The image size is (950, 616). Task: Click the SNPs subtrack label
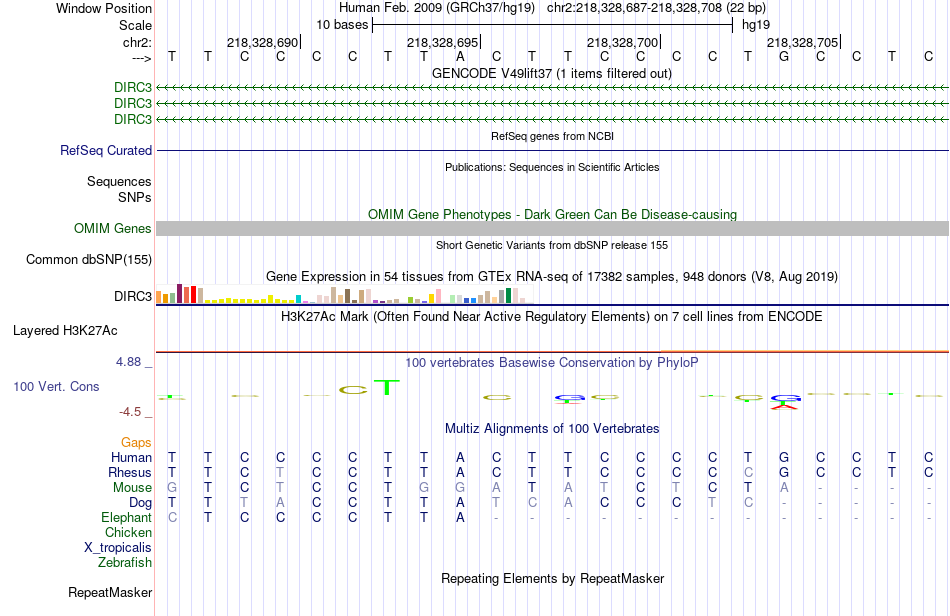135,197
